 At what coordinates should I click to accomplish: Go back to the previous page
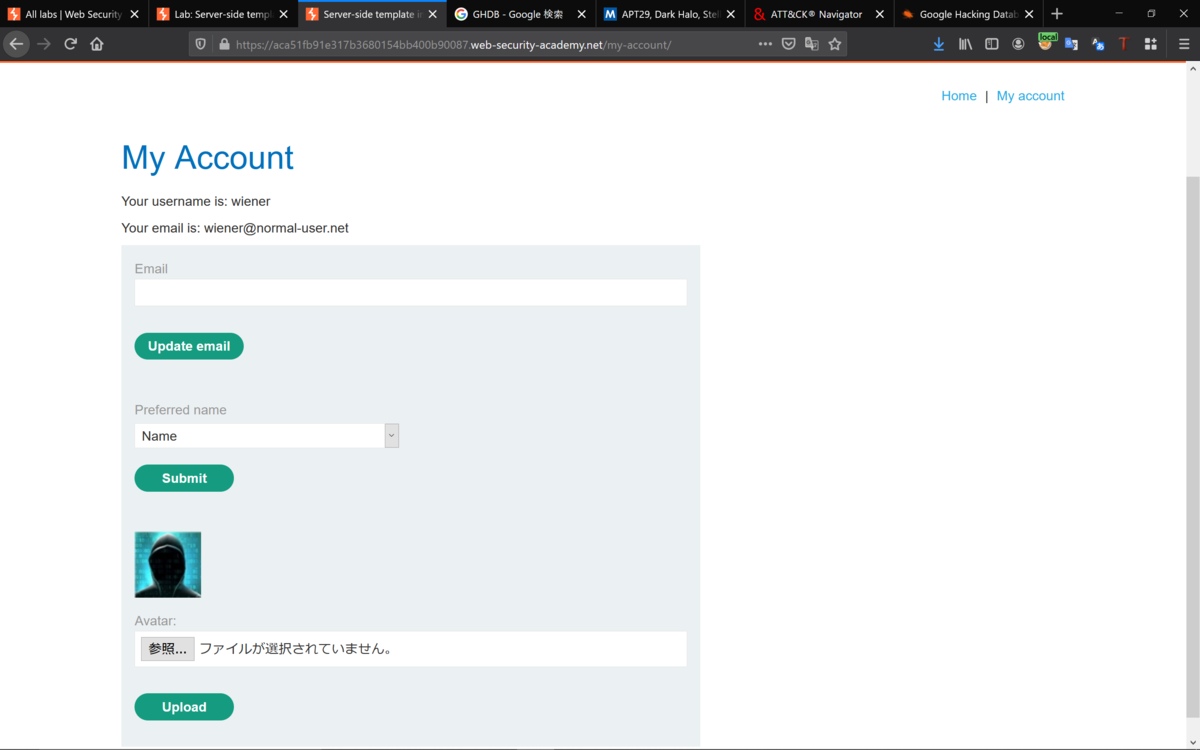click(16, 44)
